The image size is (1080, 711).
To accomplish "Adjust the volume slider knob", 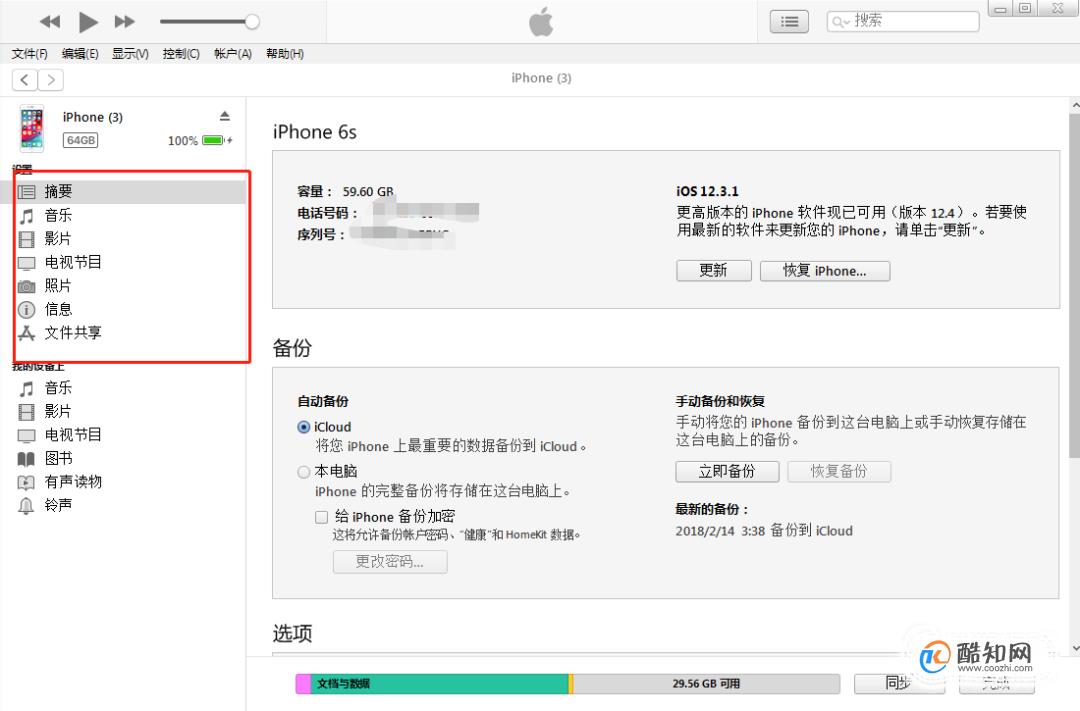I will (252, 22).
